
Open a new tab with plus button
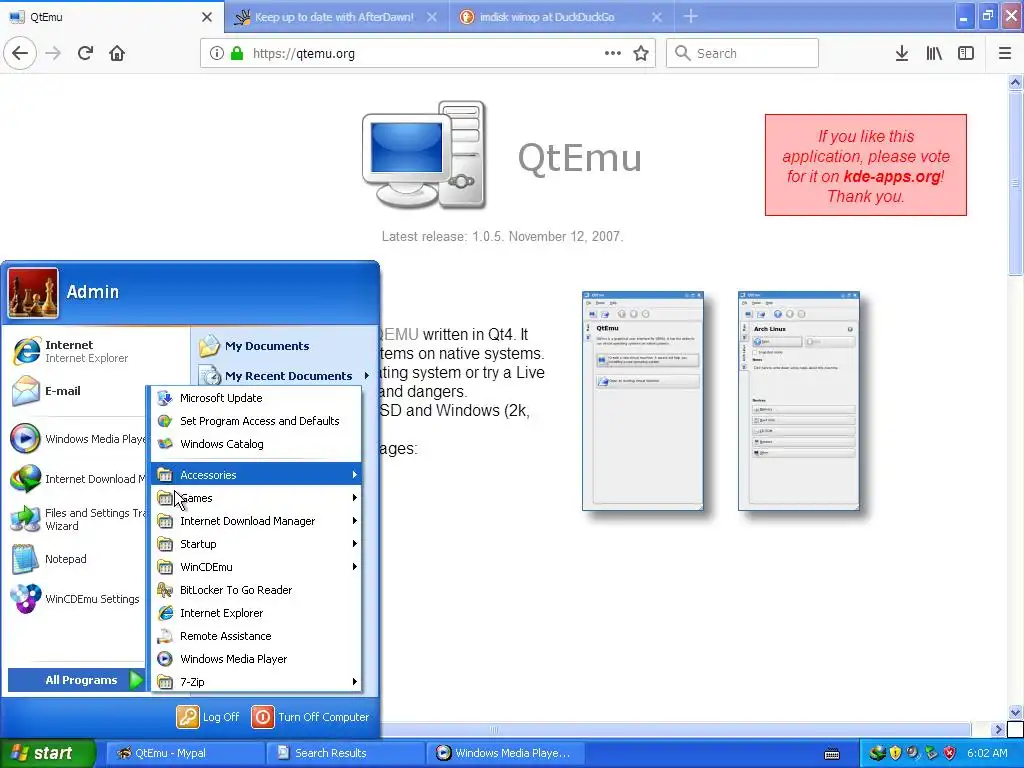coord(691,17)
